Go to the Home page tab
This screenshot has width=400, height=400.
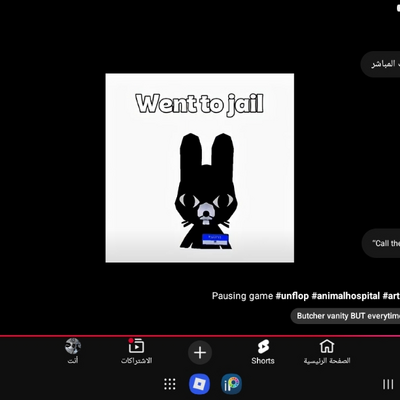click(x=327, y=353)
